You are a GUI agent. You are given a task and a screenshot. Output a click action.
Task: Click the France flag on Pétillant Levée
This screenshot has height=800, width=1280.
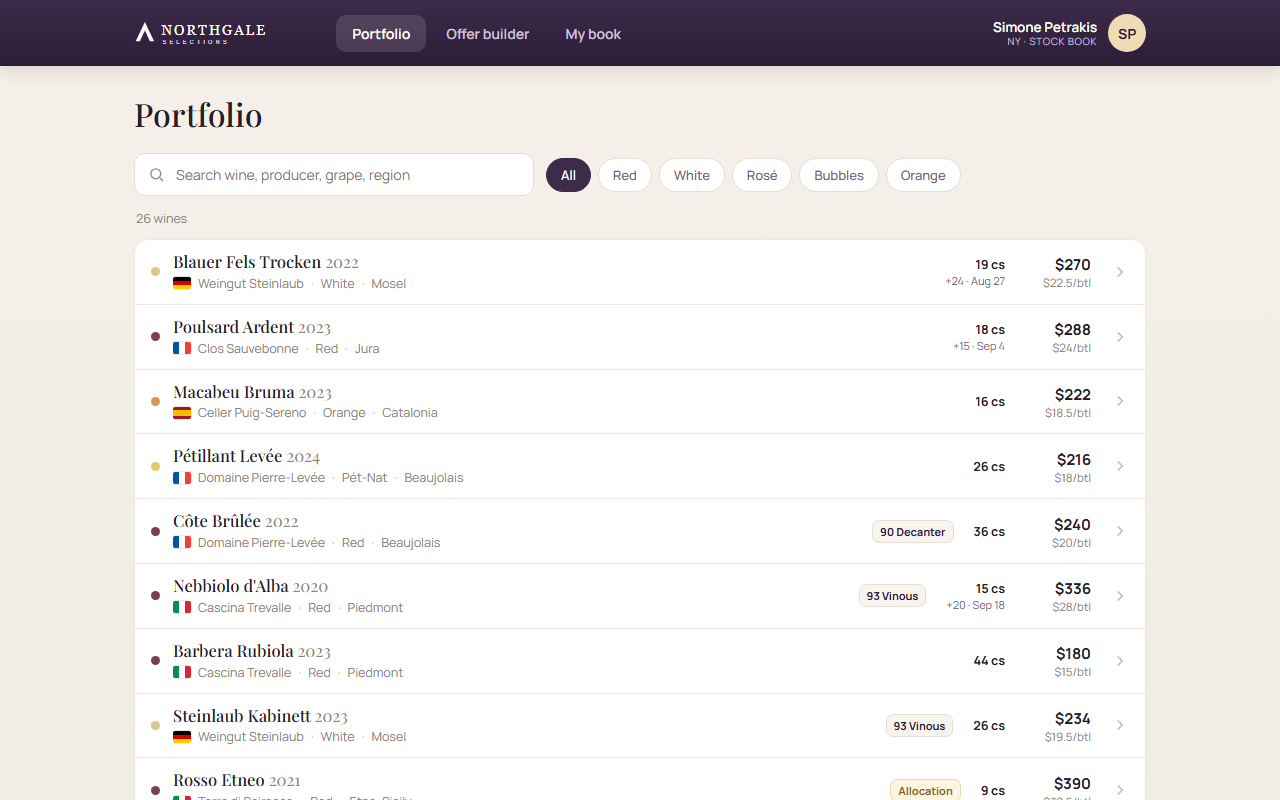[x=182, y=478]
